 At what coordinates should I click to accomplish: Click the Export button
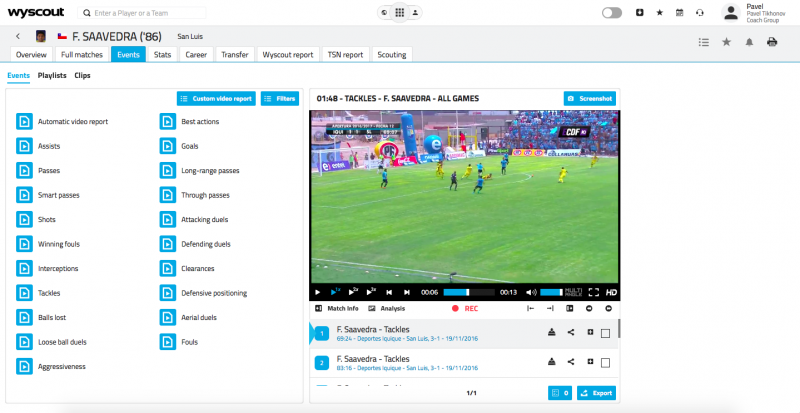596,393
